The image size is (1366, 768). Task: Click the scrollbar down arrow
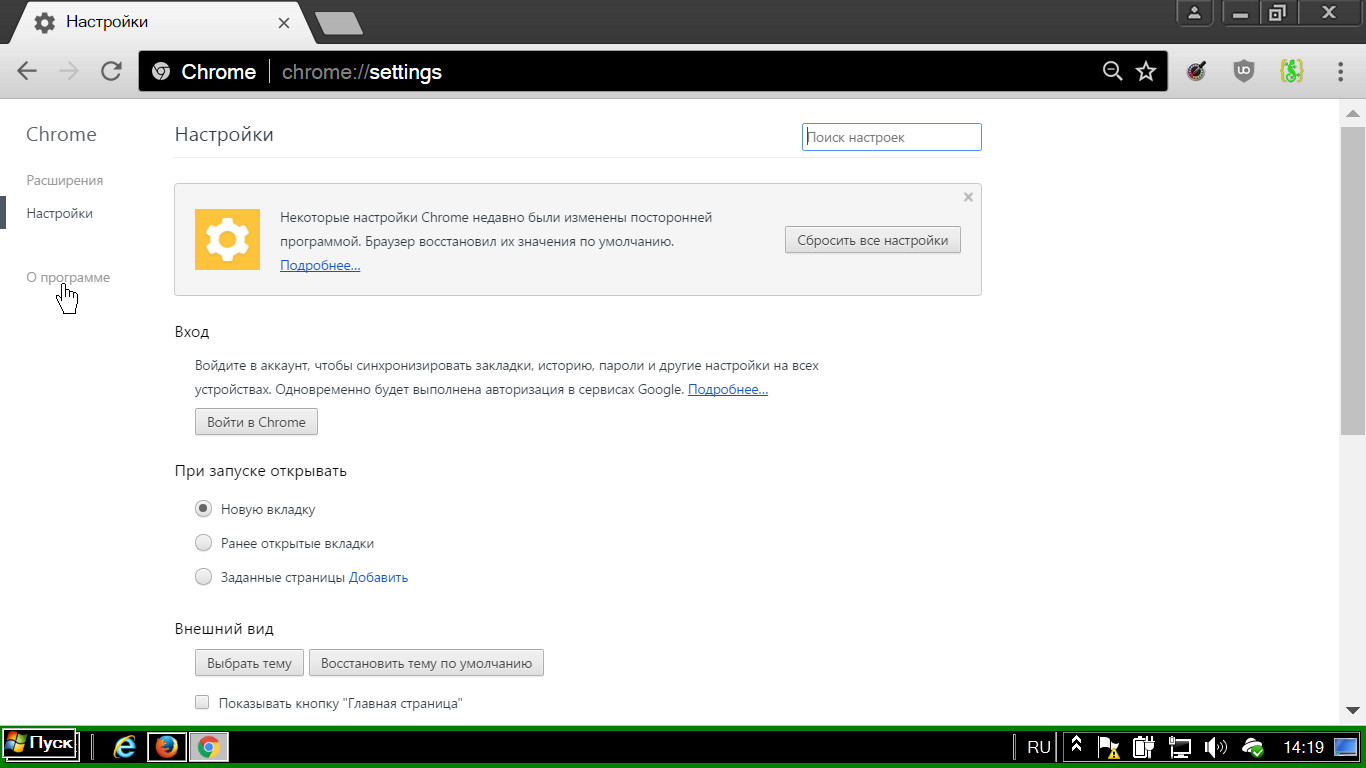coord(1353,709)
